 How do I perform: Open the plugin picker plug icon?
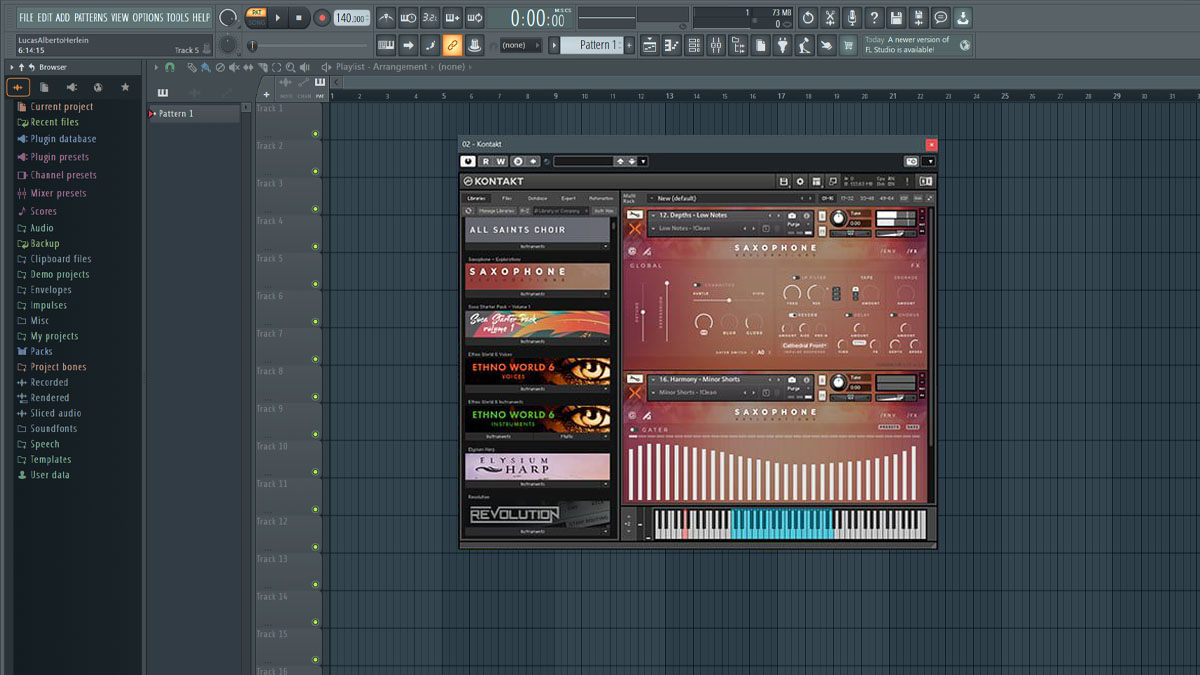click(781, 45)
